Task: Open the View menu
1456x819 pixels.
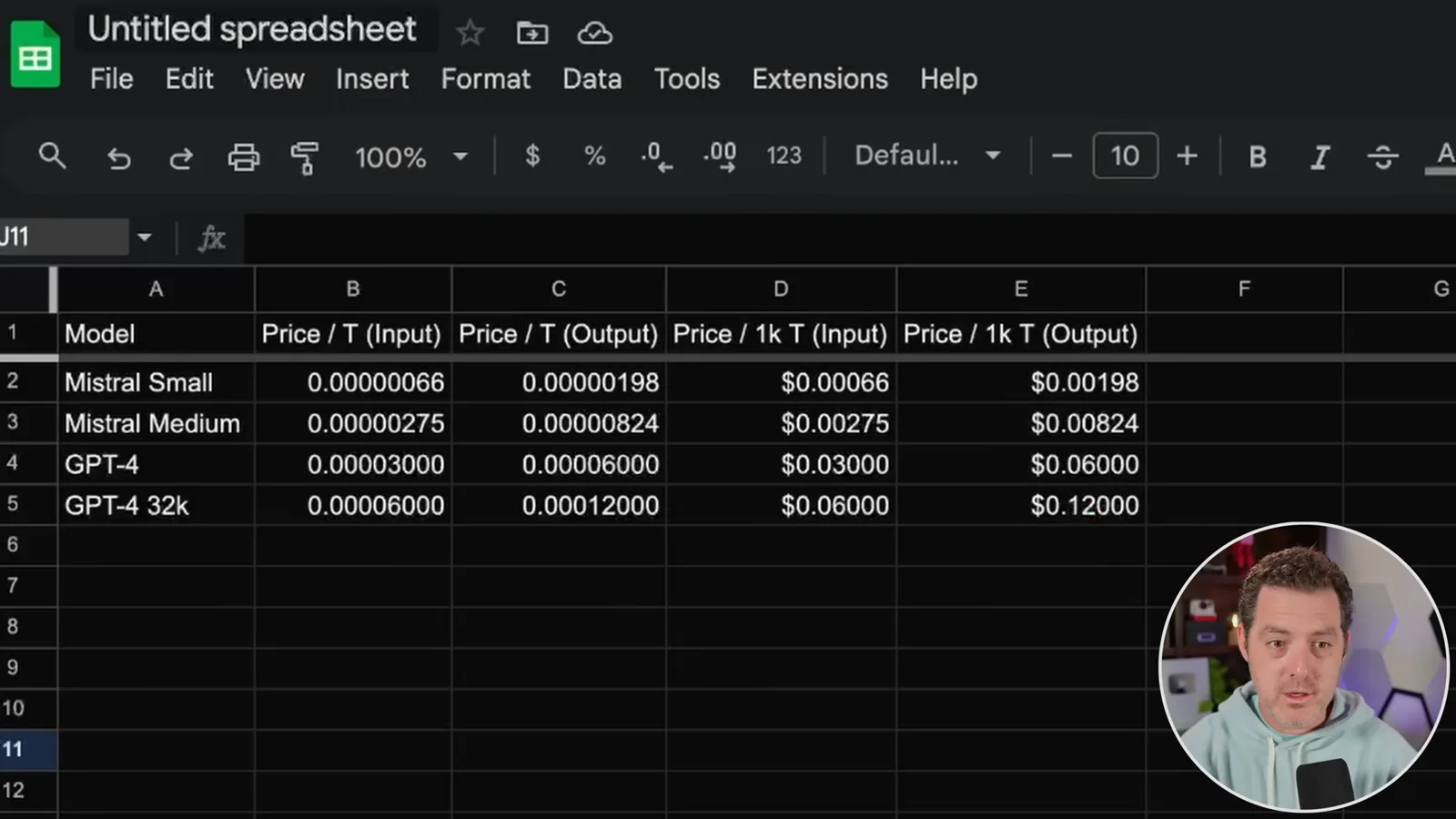Action: click(x=275, y=79)
